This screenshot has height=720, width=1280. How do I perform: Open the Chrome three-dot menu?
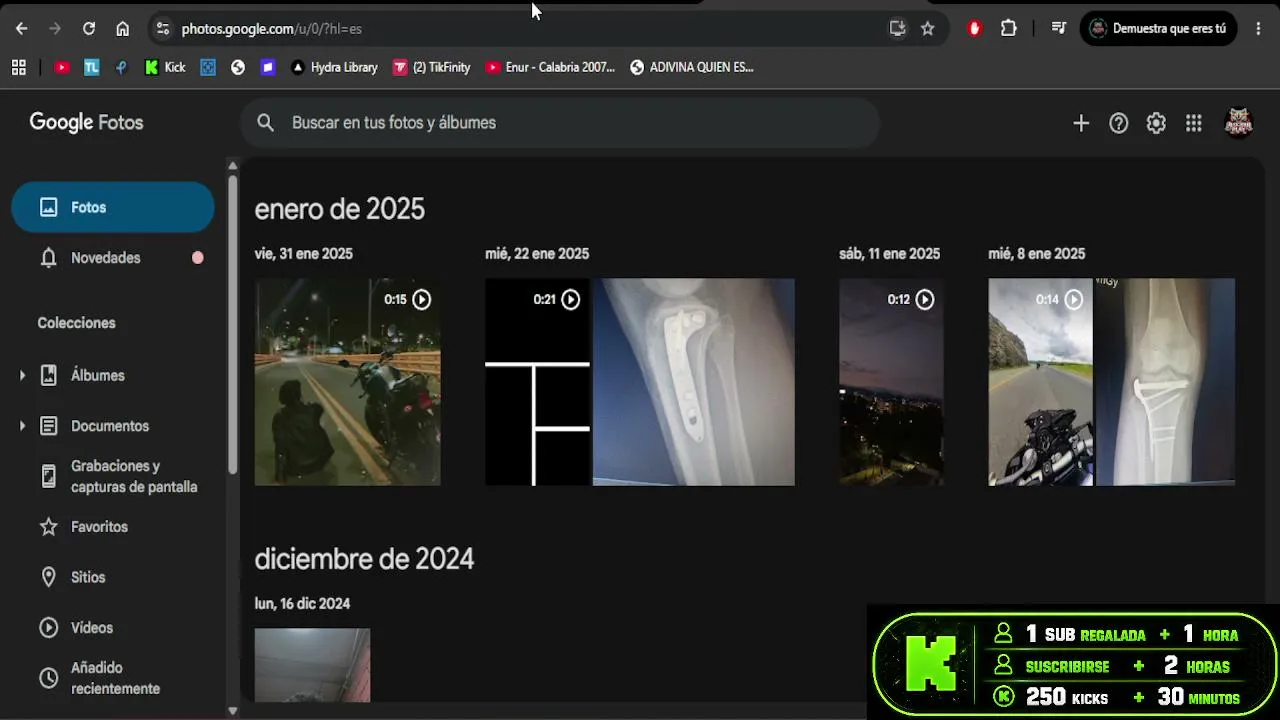[x=1258, y=29]
